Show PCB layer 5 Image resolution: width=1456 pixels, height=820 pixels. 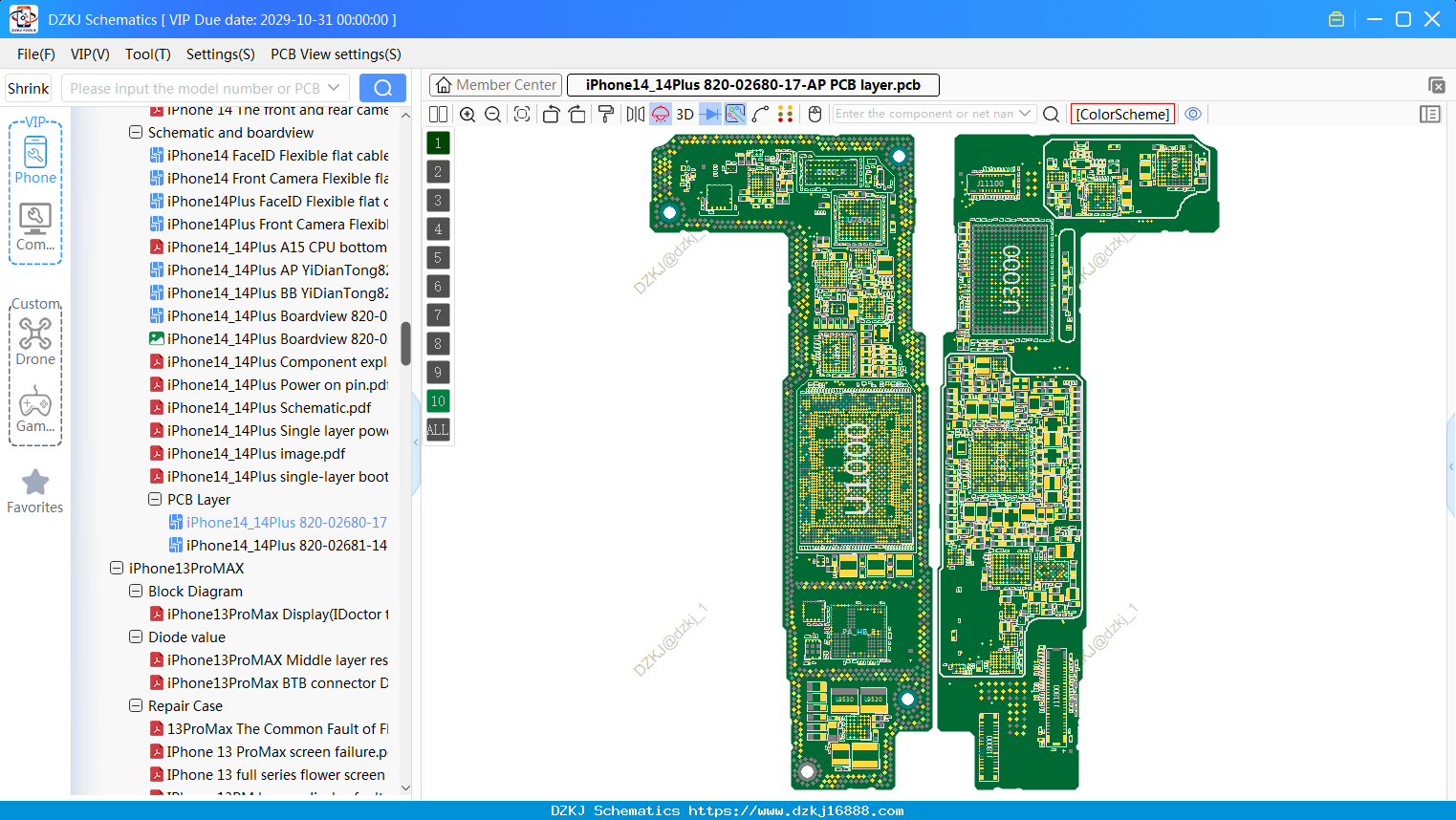pyautogui.click(x=438, y=257)
